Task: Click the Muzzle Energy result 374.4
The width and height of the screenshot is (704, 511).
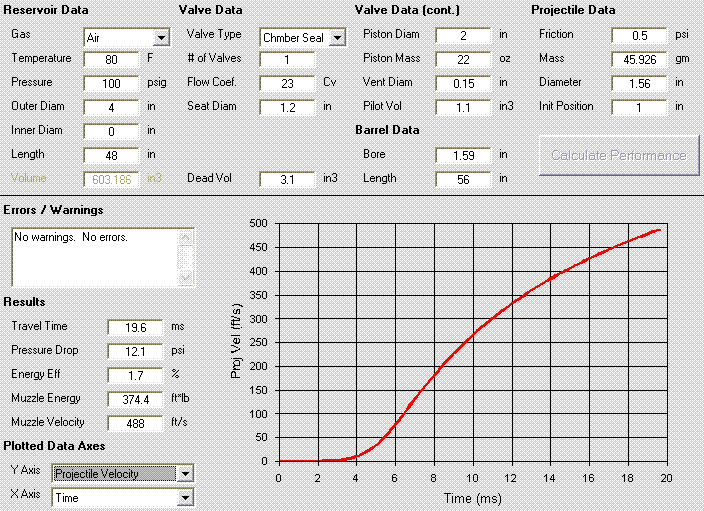Action: click(x=135, y=399)
